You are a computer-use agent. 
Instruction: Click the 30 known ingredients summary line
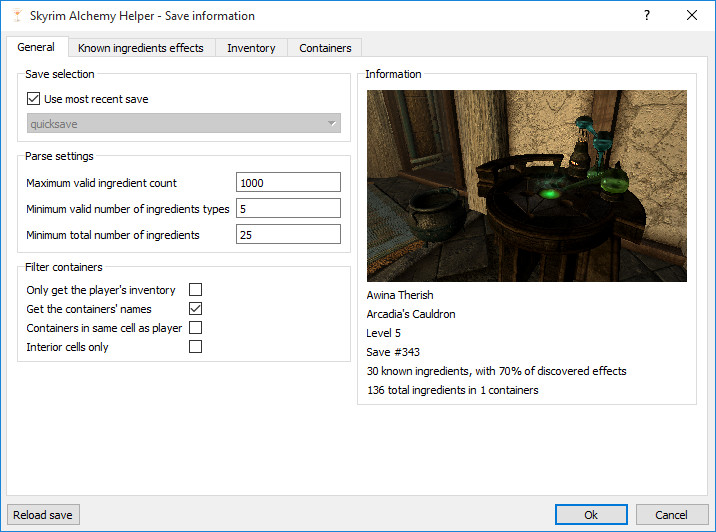[496, 371]
